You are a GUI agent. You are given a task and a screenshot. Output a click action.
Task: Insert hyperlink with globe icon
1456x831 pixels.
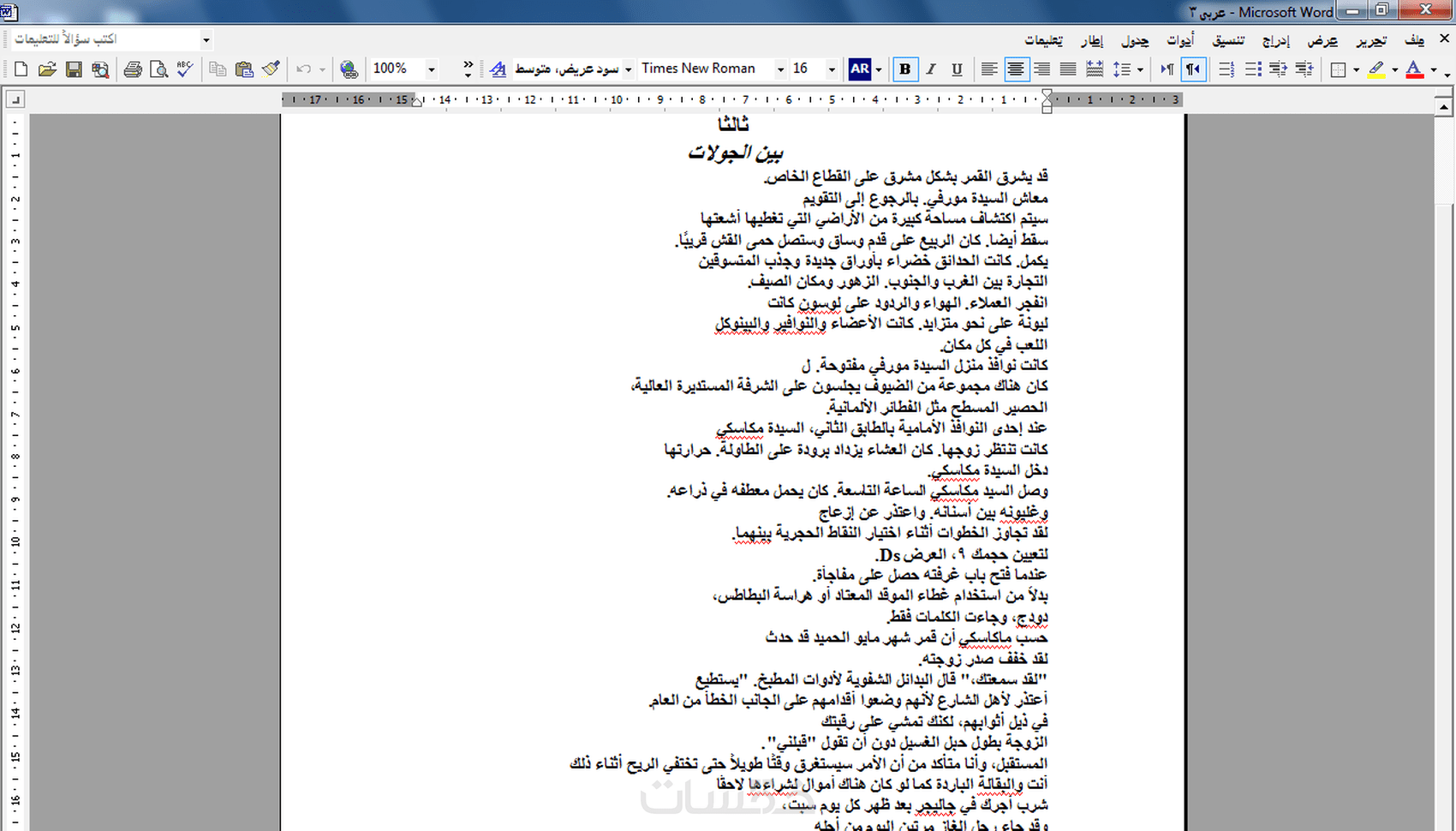(349, 69)
